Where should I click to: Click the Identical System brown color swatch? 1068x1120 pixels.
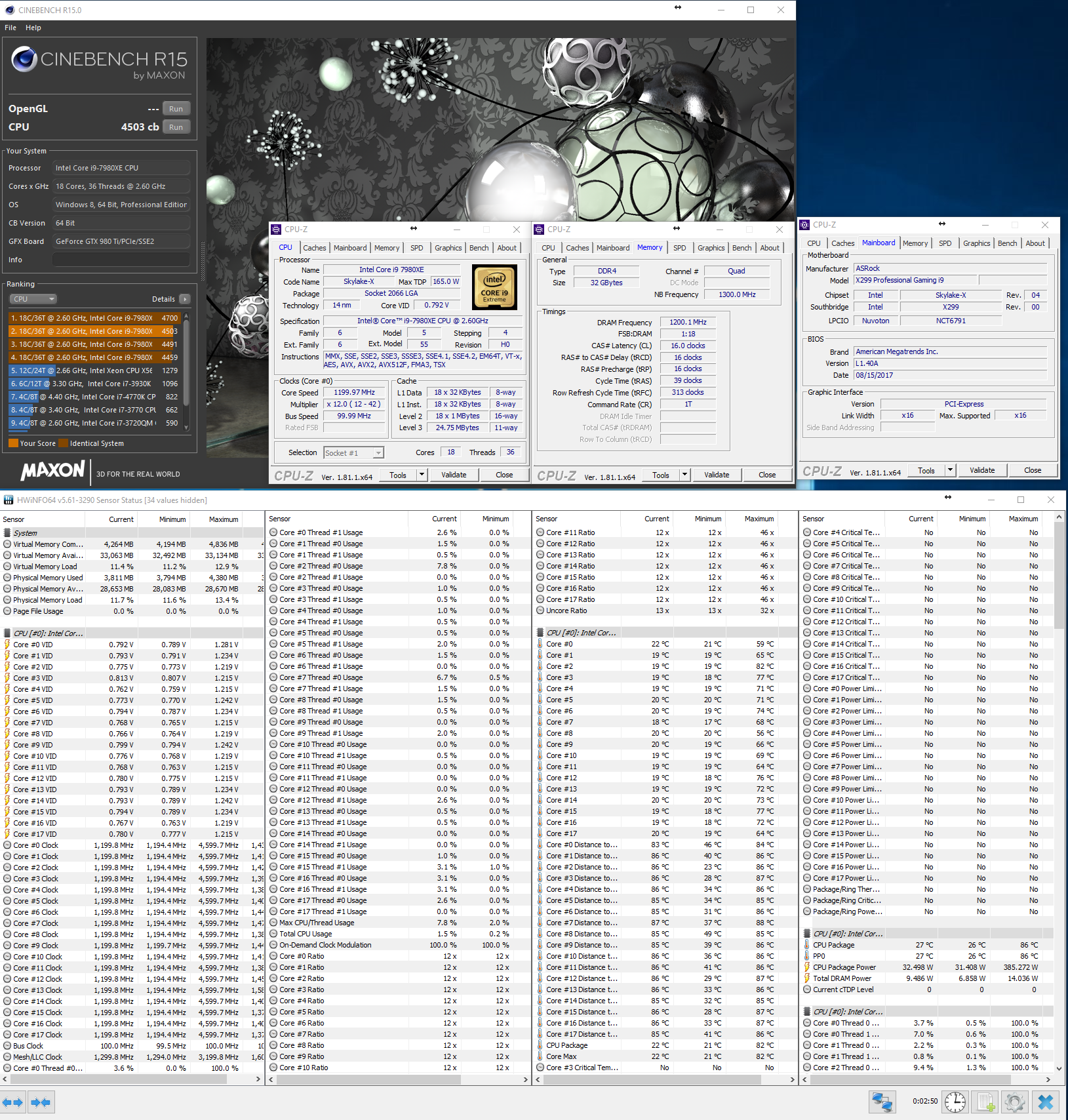tap(64, 443)
